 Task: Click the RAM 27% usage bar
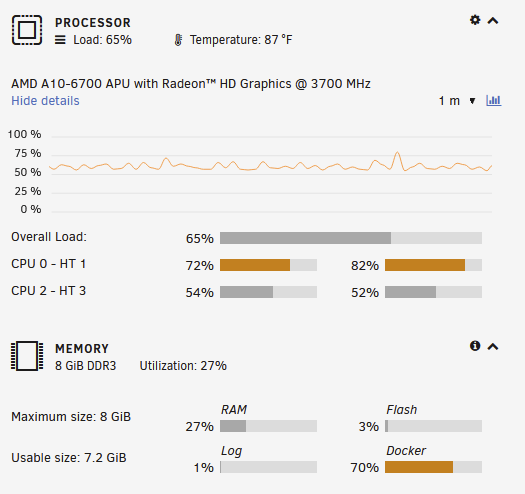[x=269, y=426]
